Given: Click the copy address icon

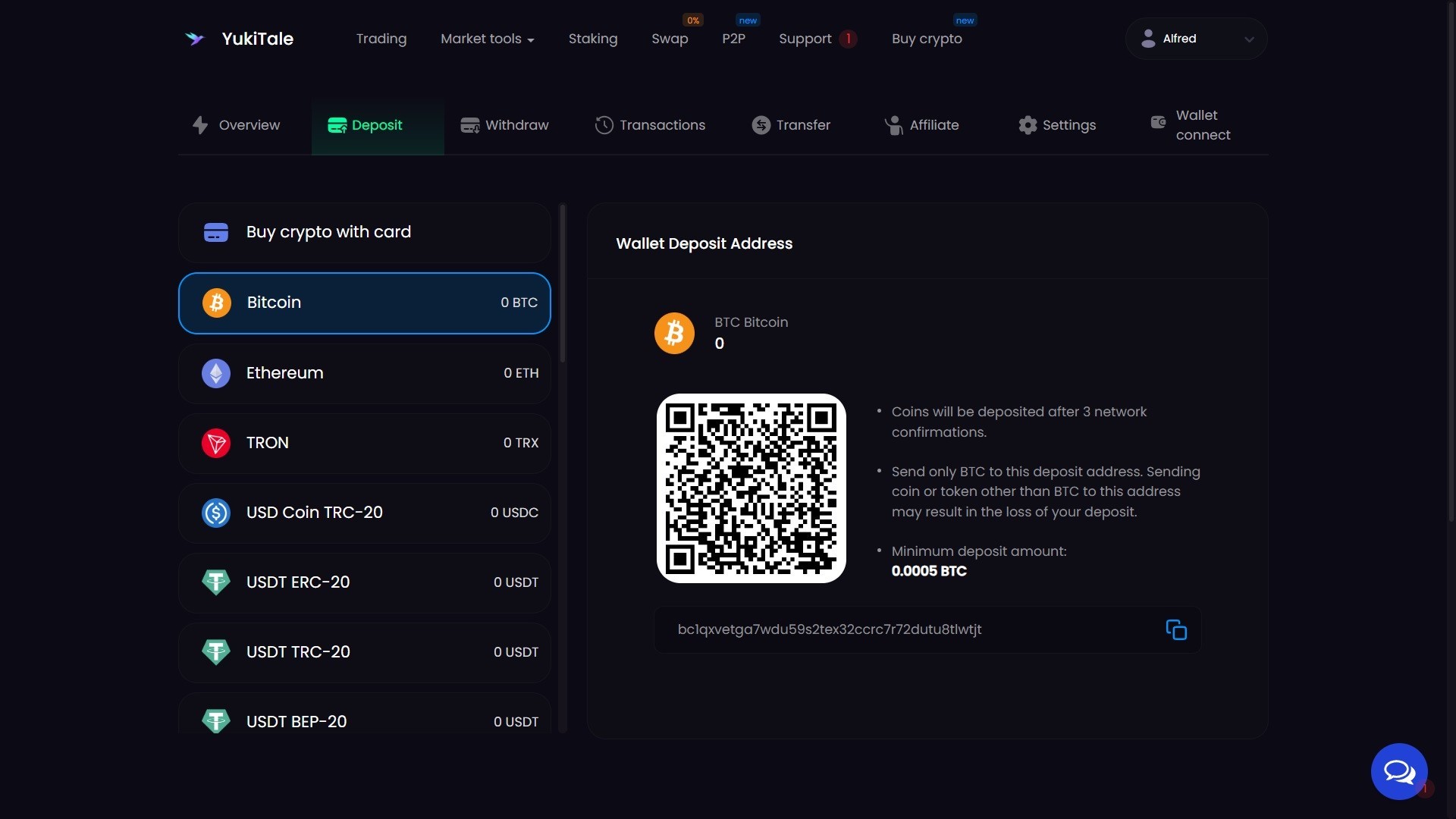Looking at the screenshot, I should (x=1175, y=629).
